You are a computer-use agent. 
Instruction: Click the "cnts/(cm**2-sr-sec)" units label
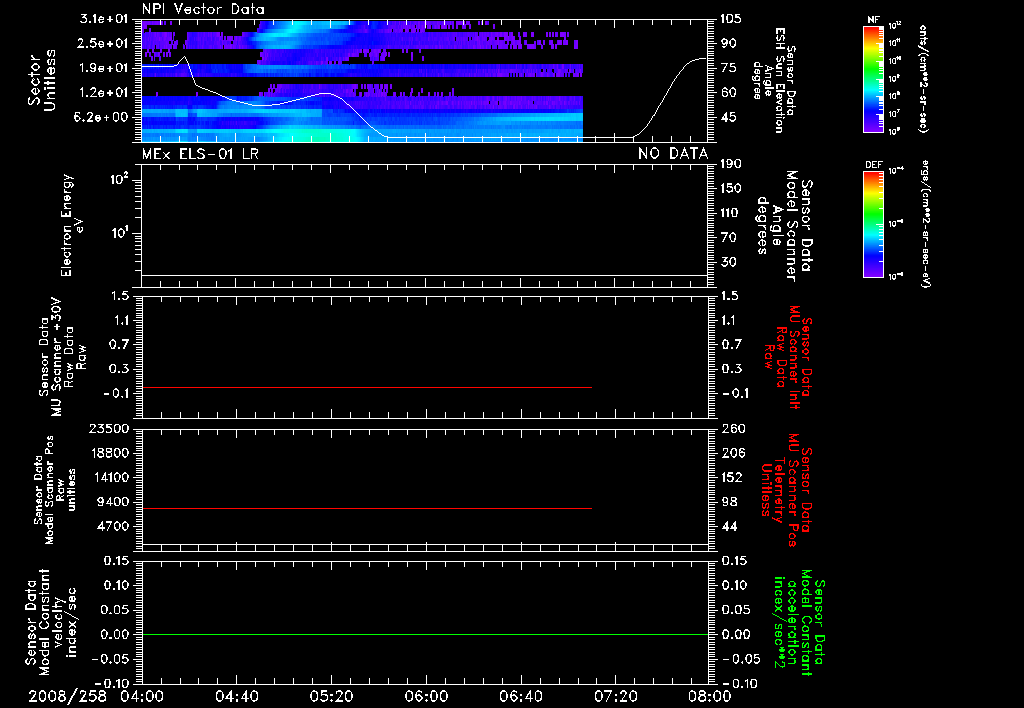(x=923, y=79)
